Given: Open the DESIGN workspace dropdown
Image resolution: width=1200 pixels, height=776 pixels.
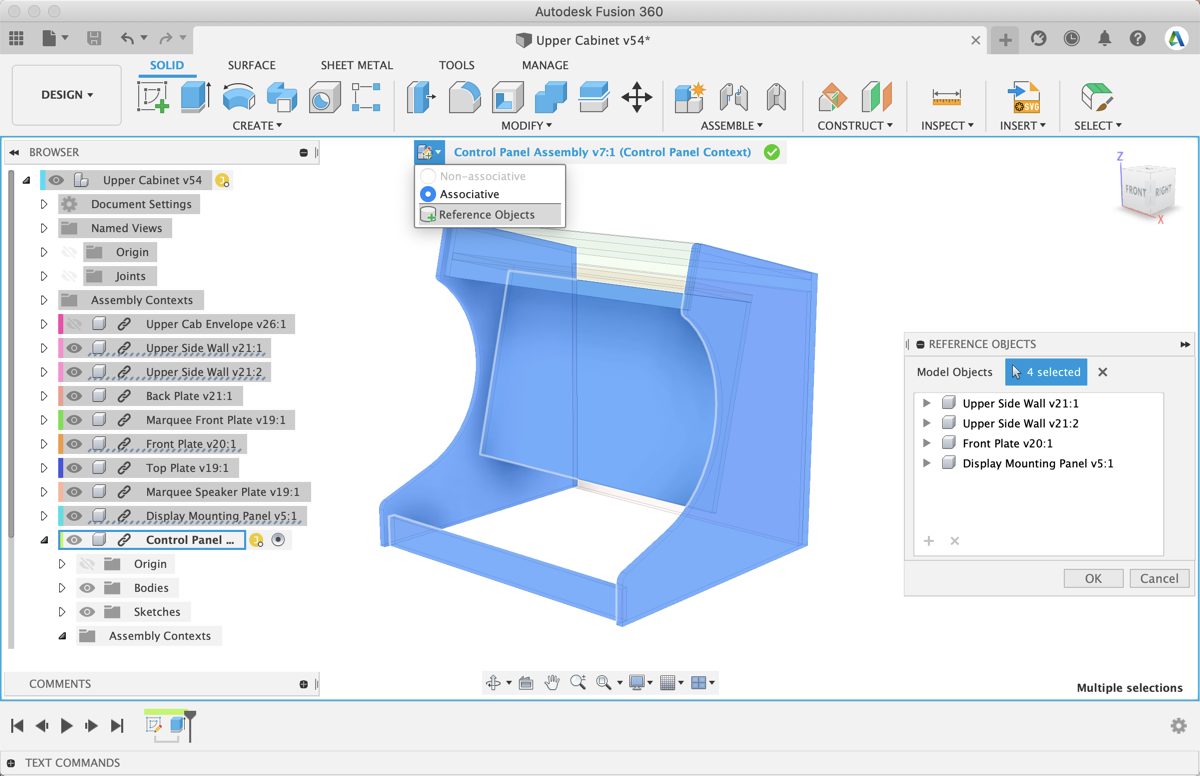Looking at the screenshot, I should 67,95.
